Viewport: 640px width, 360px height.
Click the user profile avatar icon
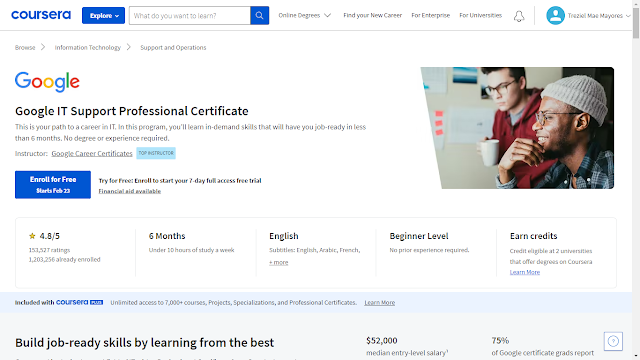(555, 16)
